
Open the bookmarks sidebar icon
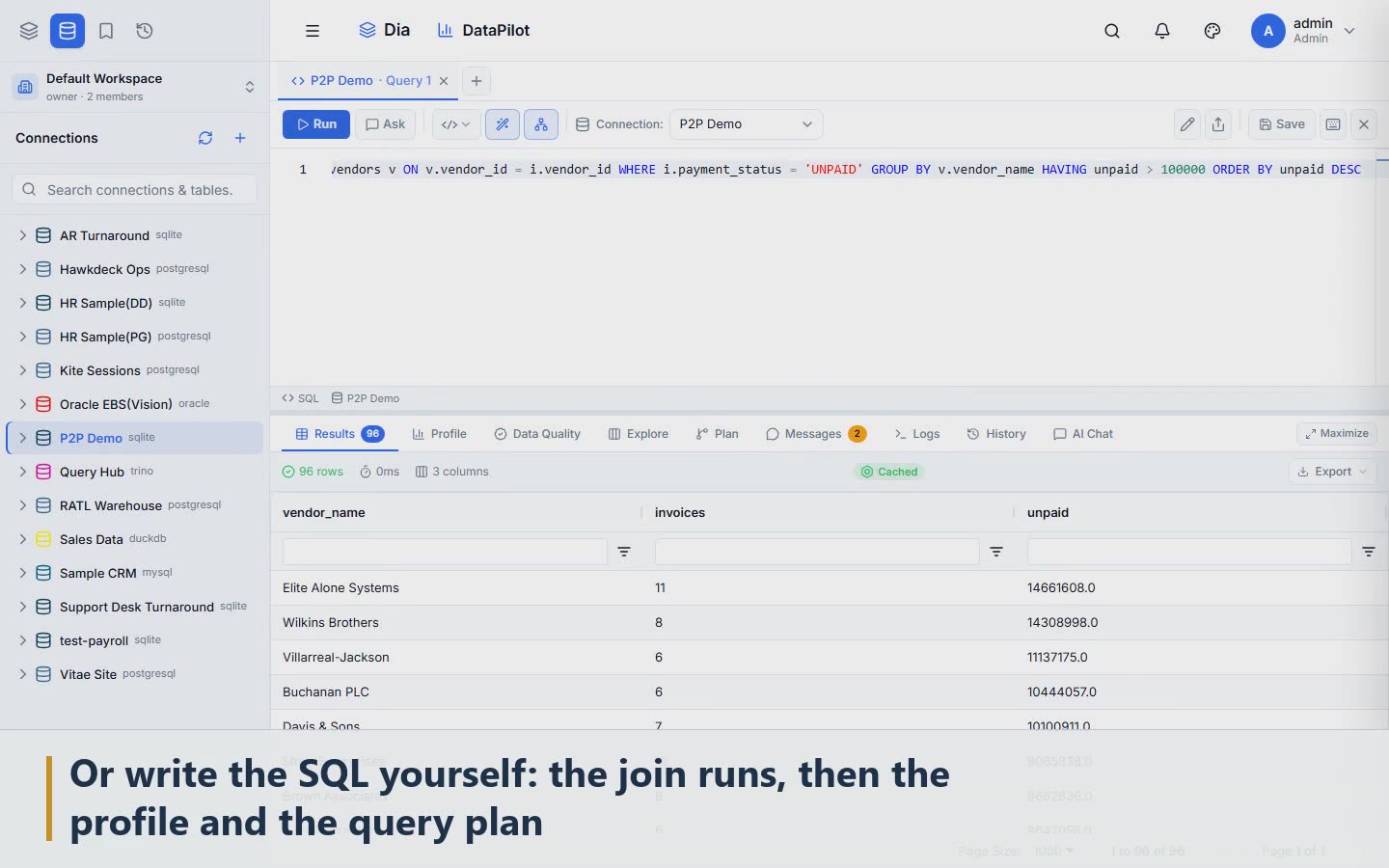click(106, 31)
